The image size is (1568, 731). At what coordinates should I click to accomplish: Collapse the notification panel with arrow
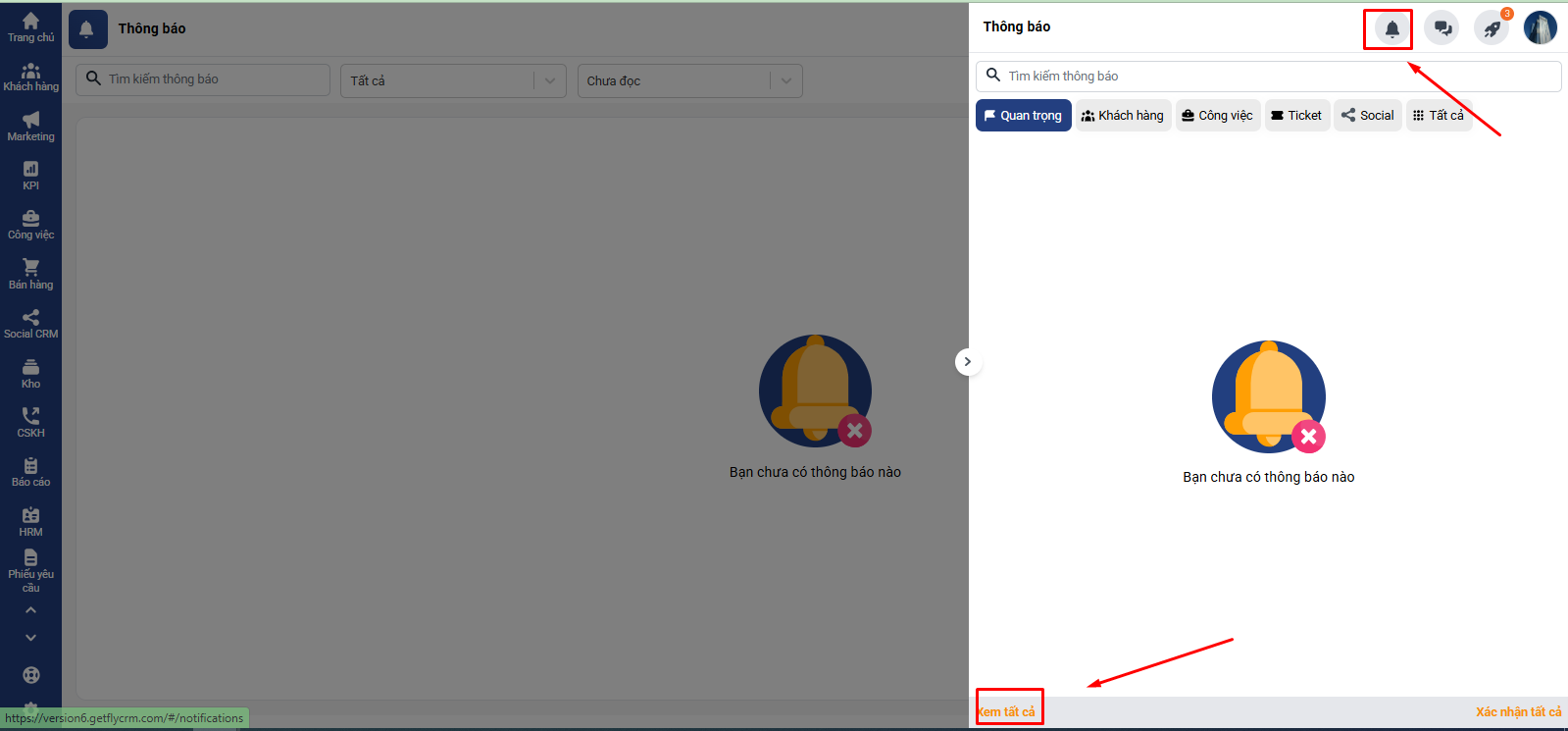(x=967, y=362)
